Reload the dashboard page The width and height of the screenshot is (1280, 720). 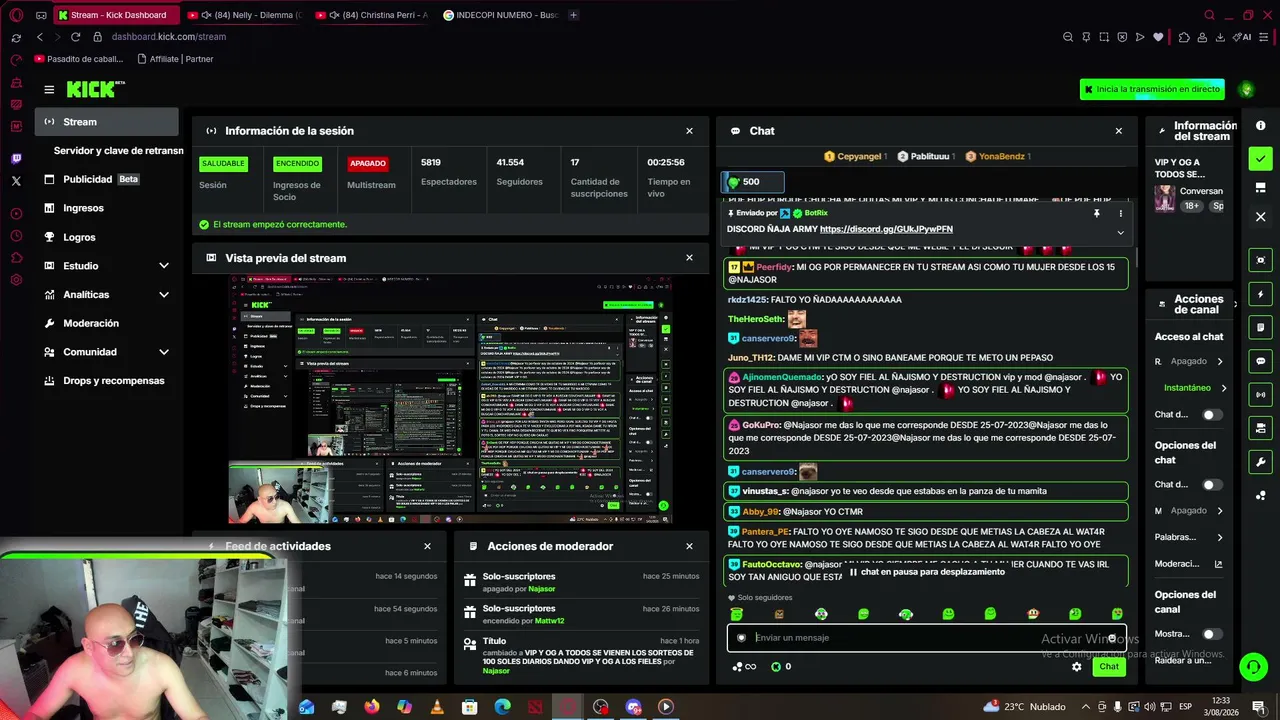[x=75, y=37]
